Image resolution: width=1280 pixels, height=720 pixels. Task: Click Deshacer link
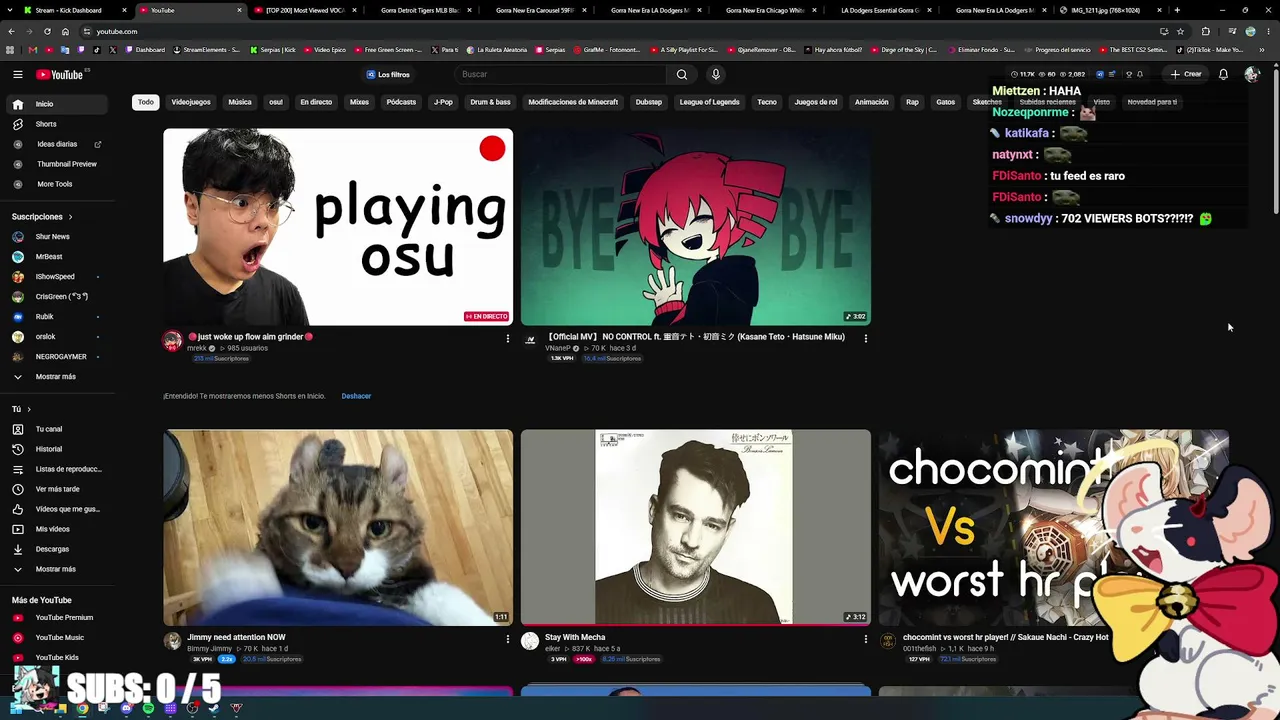tap(356, 396)
